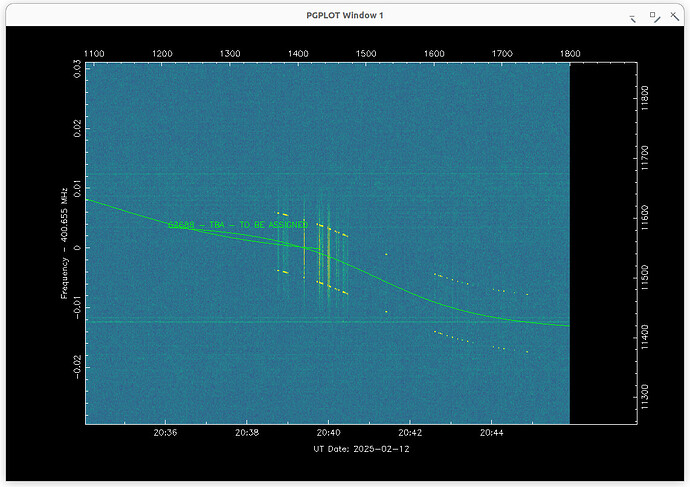Click the green satellite label '62688 – TBA'
690x487 pixels.
238,225
